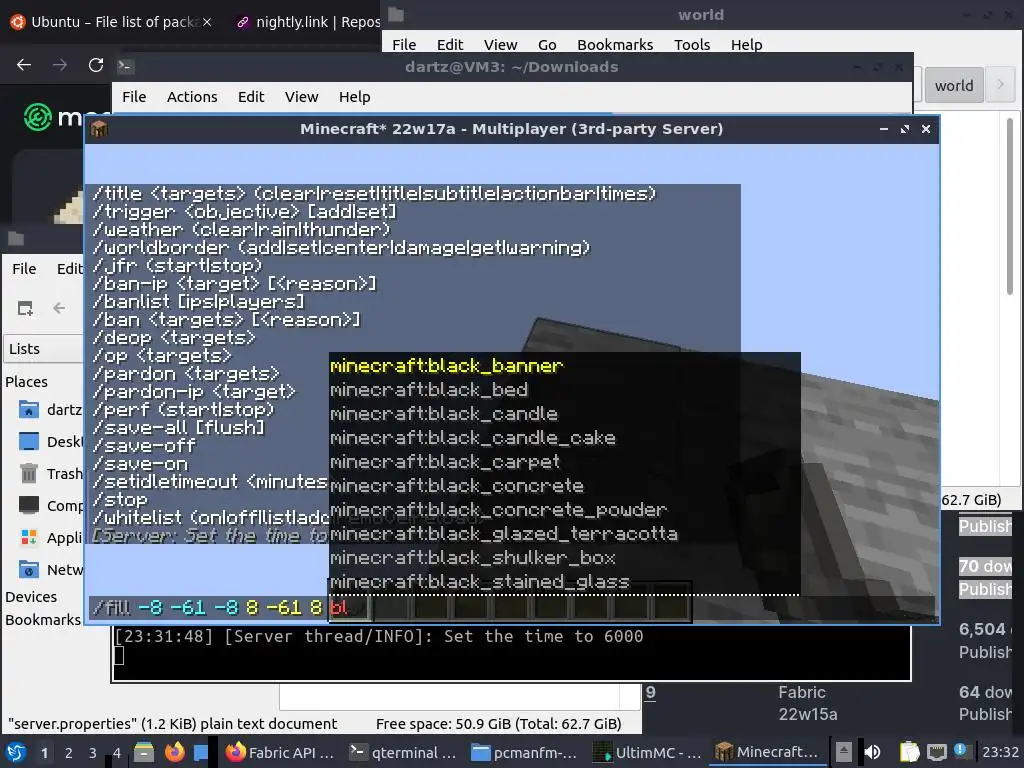Image resolution: width=1024 pixels, height=768 pixels.
Task: Launch file manager from panel quicklaunch
Action: coord(144,752)
